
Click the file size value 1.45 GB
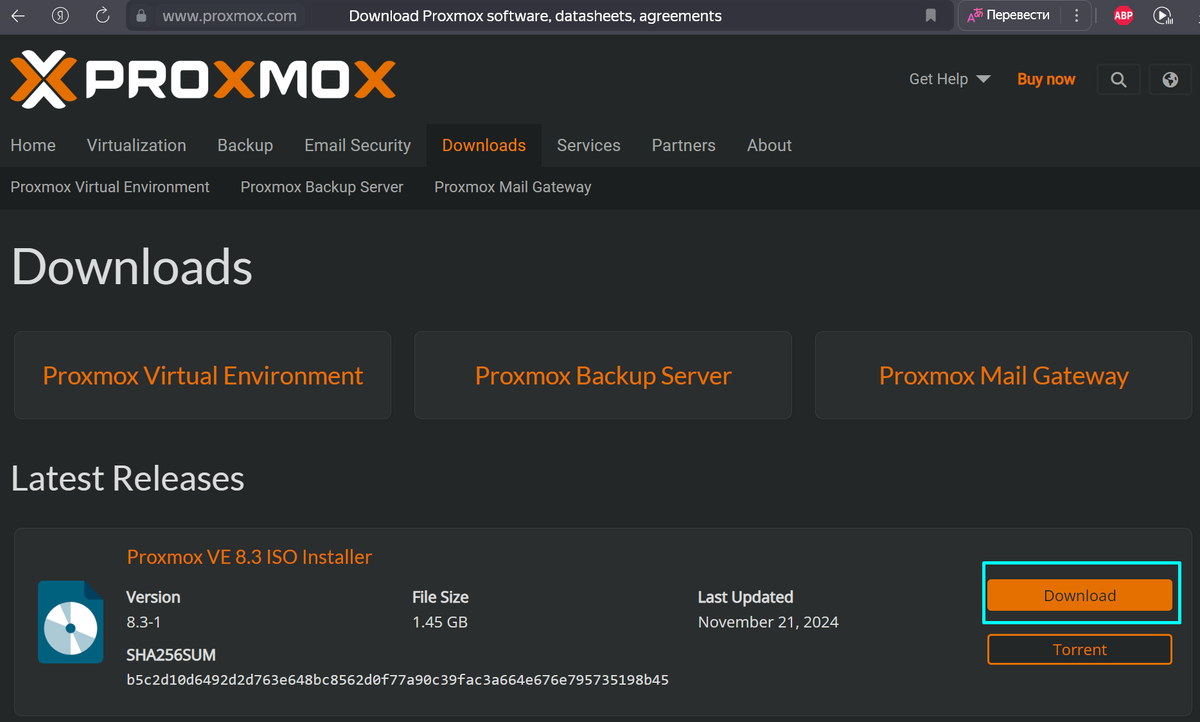click(x=440, y=622)
